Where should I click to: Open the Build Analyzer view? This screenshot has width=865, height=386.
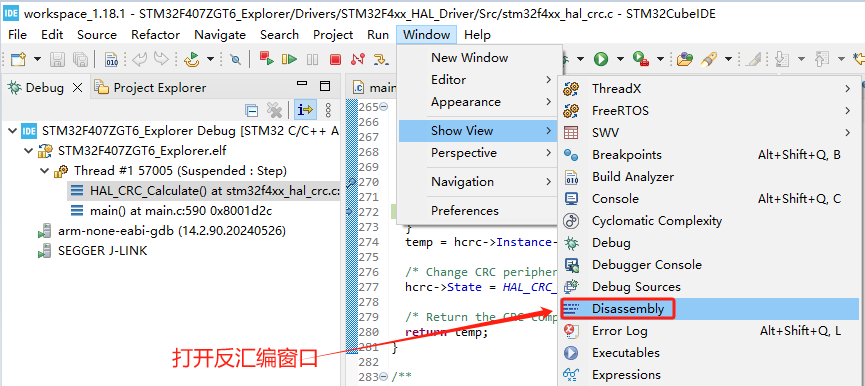[709, 177]
